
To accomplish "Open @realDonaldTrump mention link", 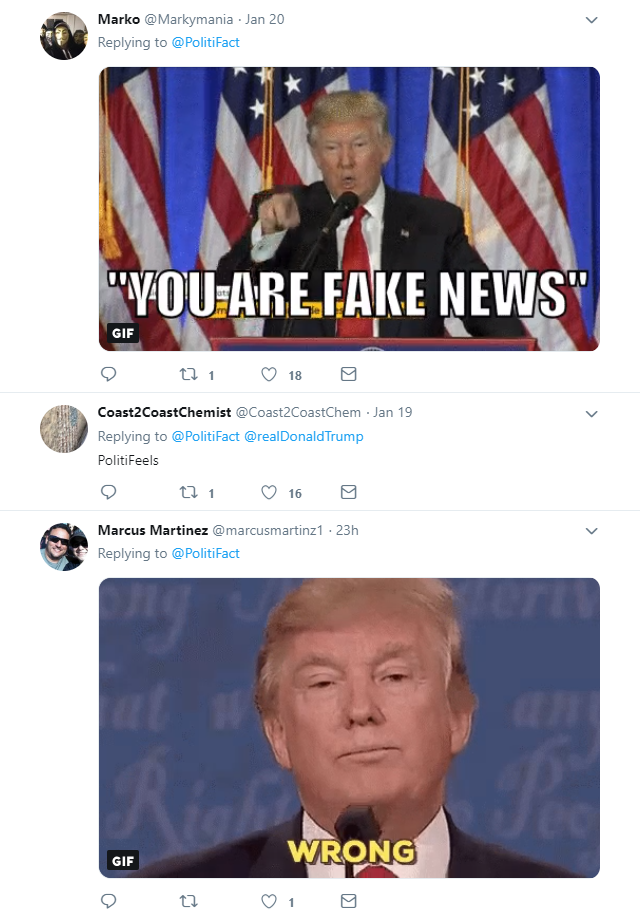I will [x=303, y=436].
